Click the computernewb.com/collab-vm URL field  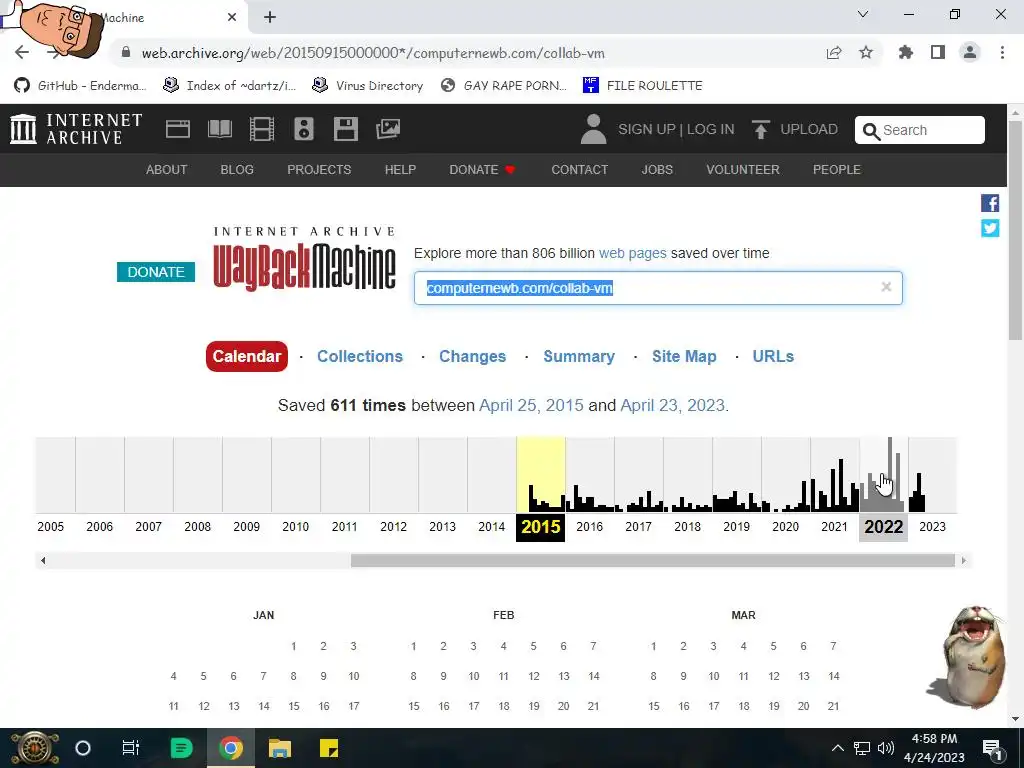point(658,288)
